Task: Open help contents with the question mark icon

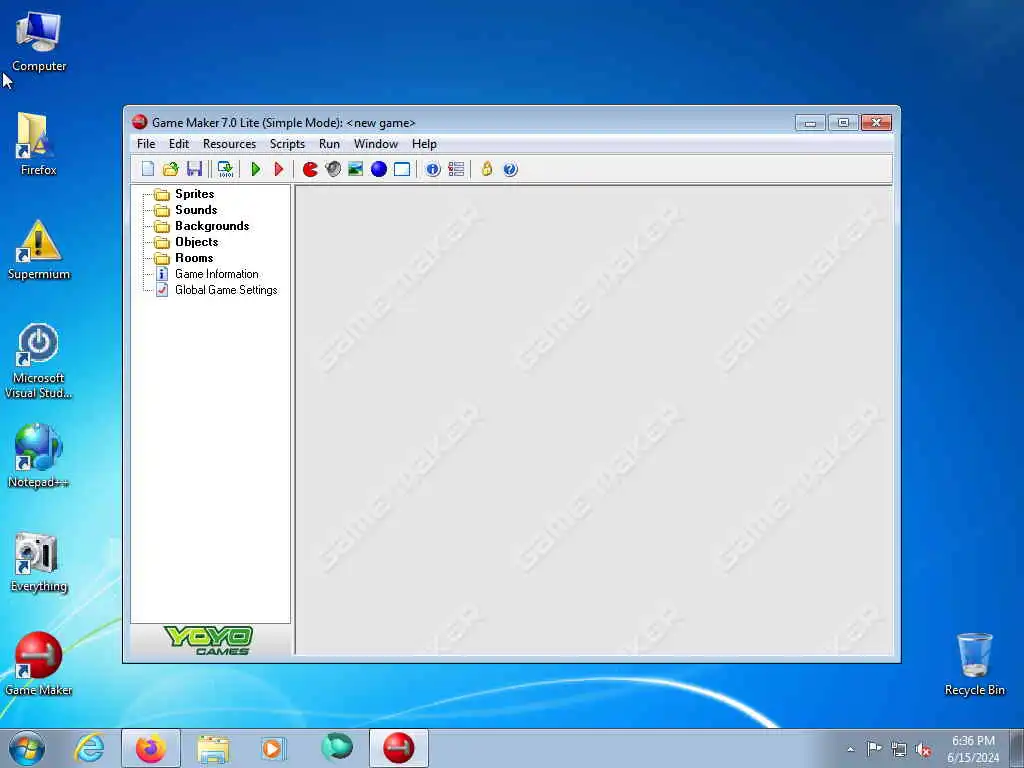Action: 510,169
